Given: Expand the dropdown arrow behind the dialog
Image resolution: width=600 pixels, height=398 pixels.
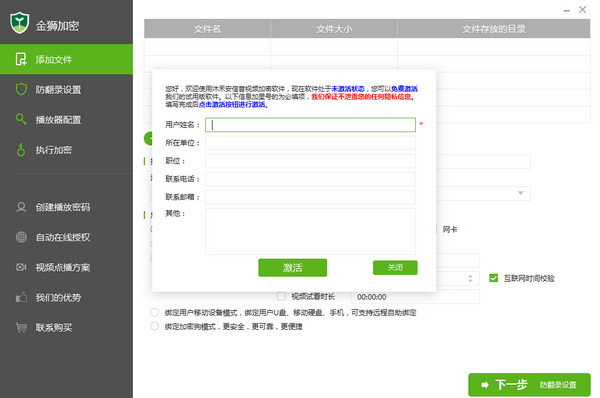Looking at the screenshot, I should [520, 193].
